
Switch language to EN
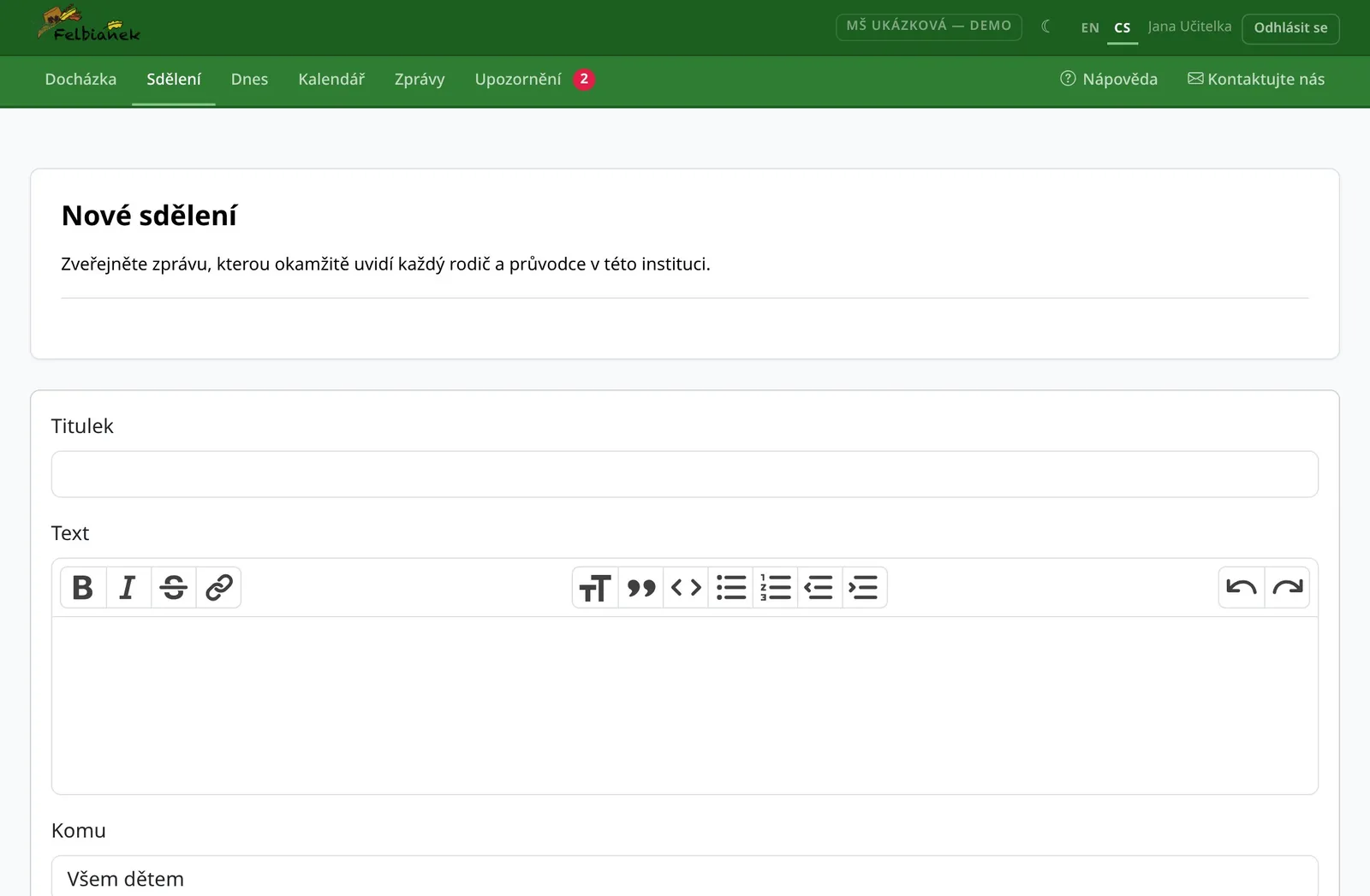pyautogui.click(x=1090, y=27)
